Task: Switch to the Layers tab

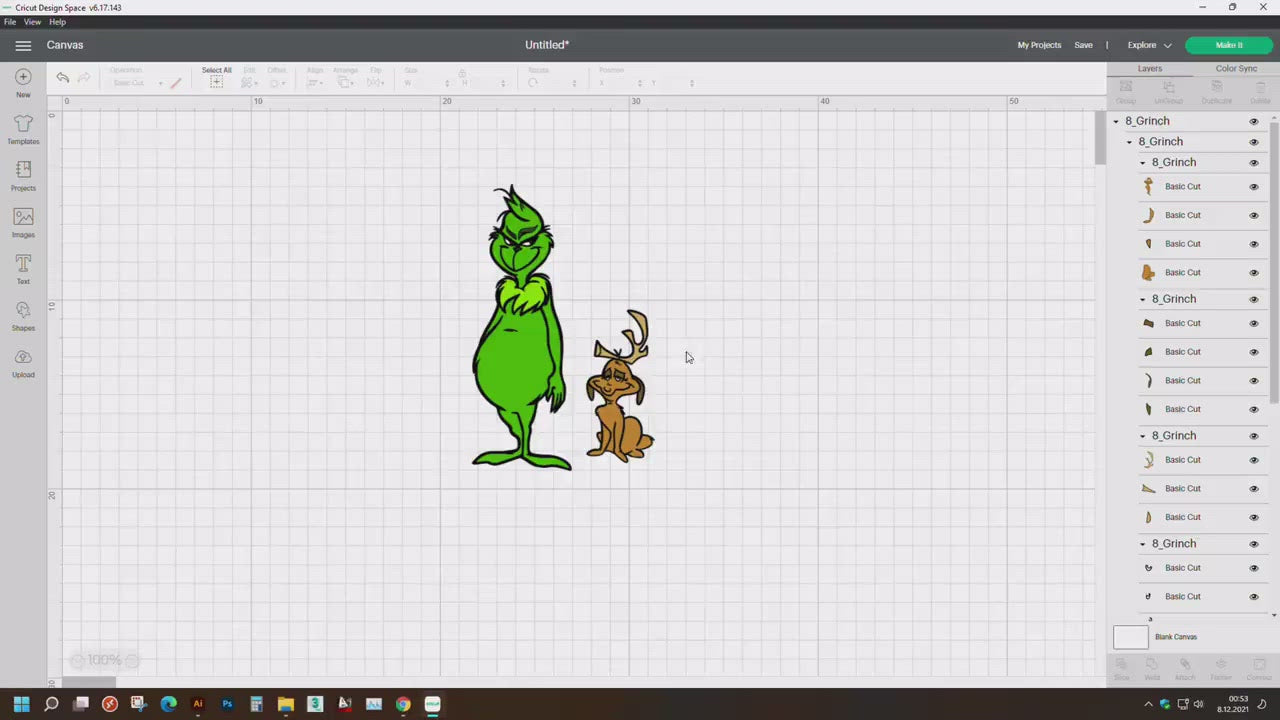Action: coord(1150,69)
